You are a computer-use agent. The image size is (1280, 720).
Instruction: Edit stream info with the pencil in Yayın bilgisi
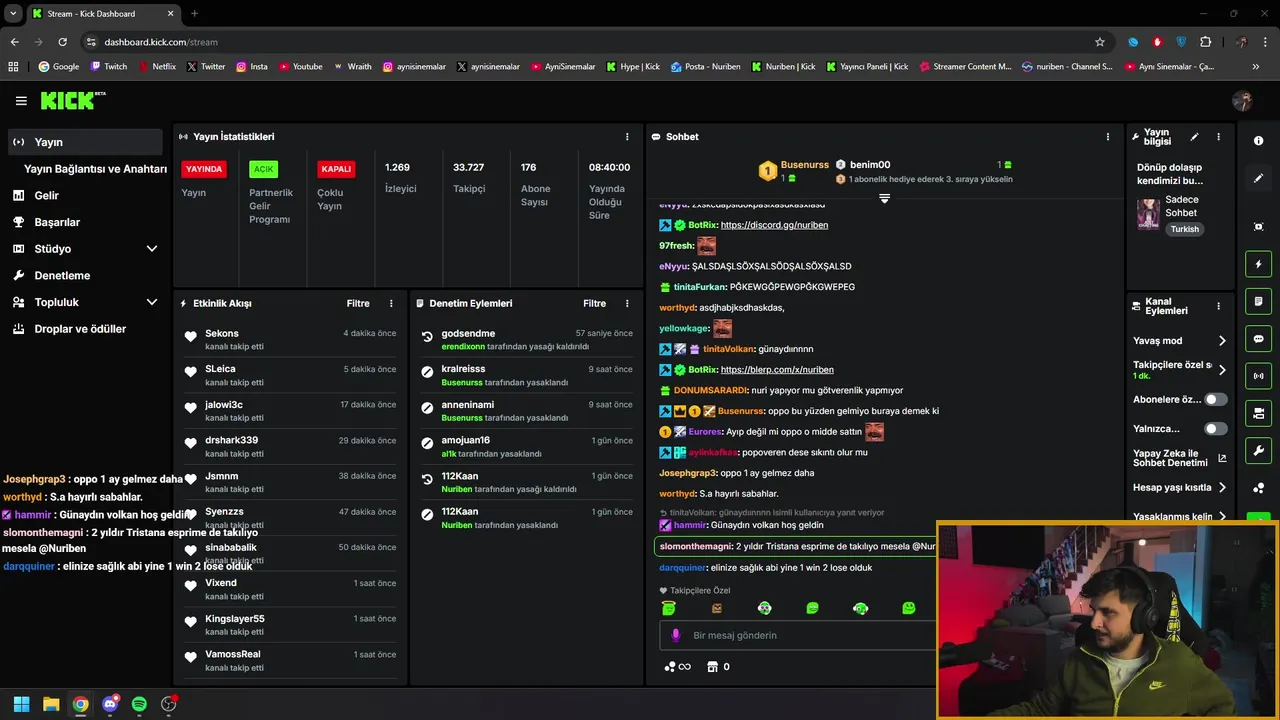pos(1194,137)
